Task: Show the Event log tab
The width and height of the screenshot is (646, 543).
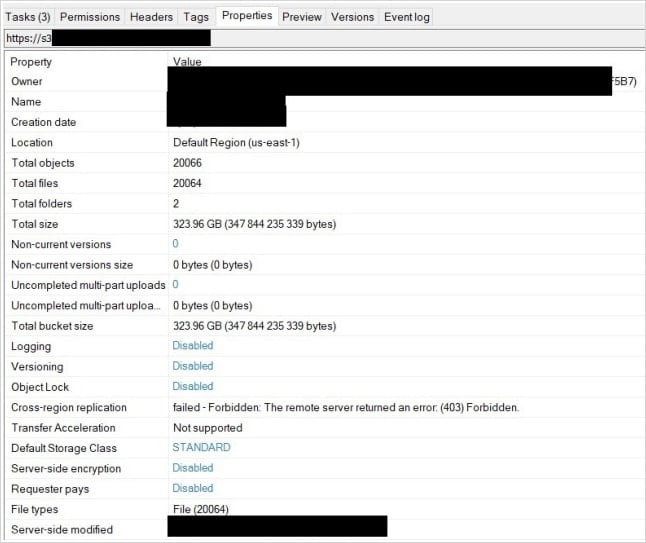Action: tap(407, 17)
